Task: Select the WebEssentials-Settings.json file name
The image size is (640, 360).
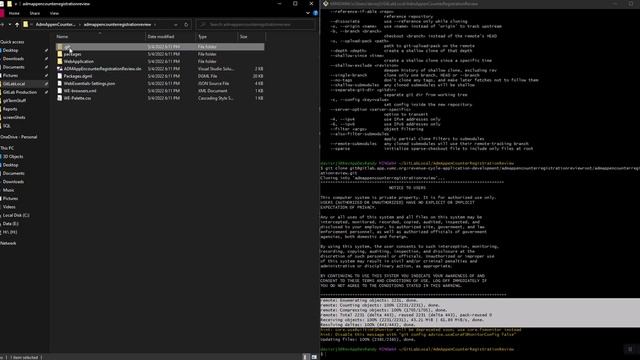Action: coord(89,83)
